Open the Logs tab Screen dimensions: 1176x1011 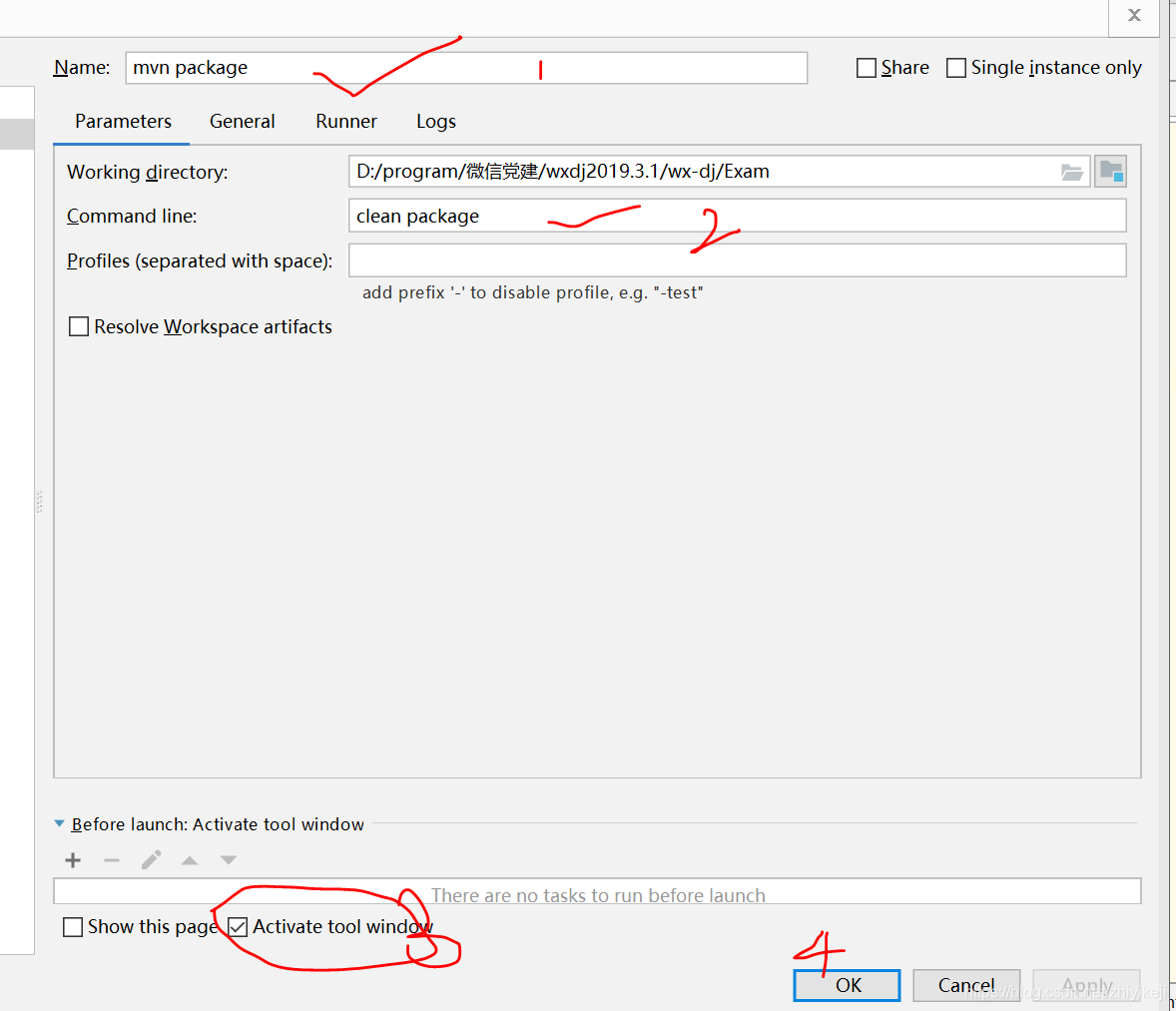[x=436, y=122]
